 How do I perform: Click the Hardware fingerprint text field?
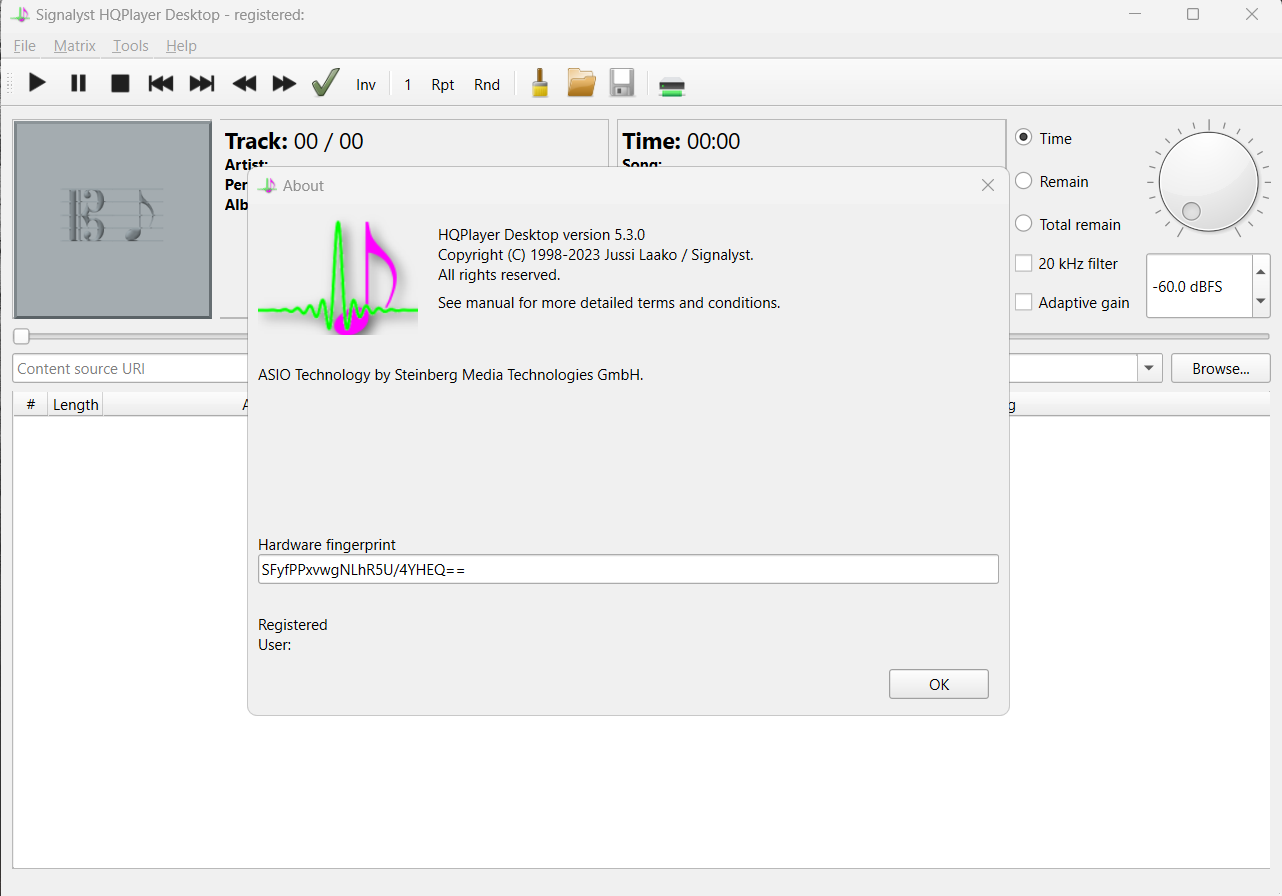(628, 569)
